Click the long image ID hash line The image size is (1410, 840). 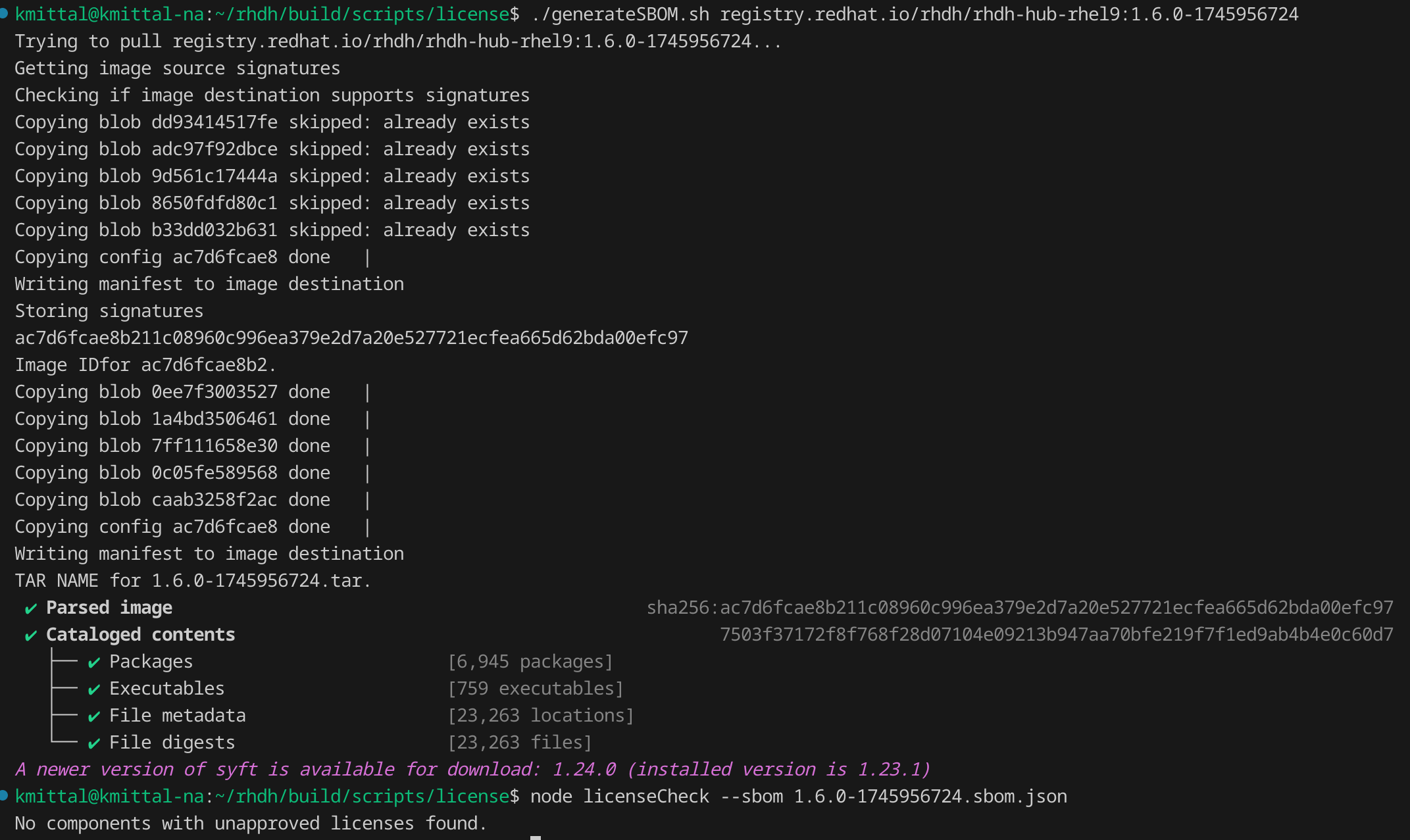[351, 338]
